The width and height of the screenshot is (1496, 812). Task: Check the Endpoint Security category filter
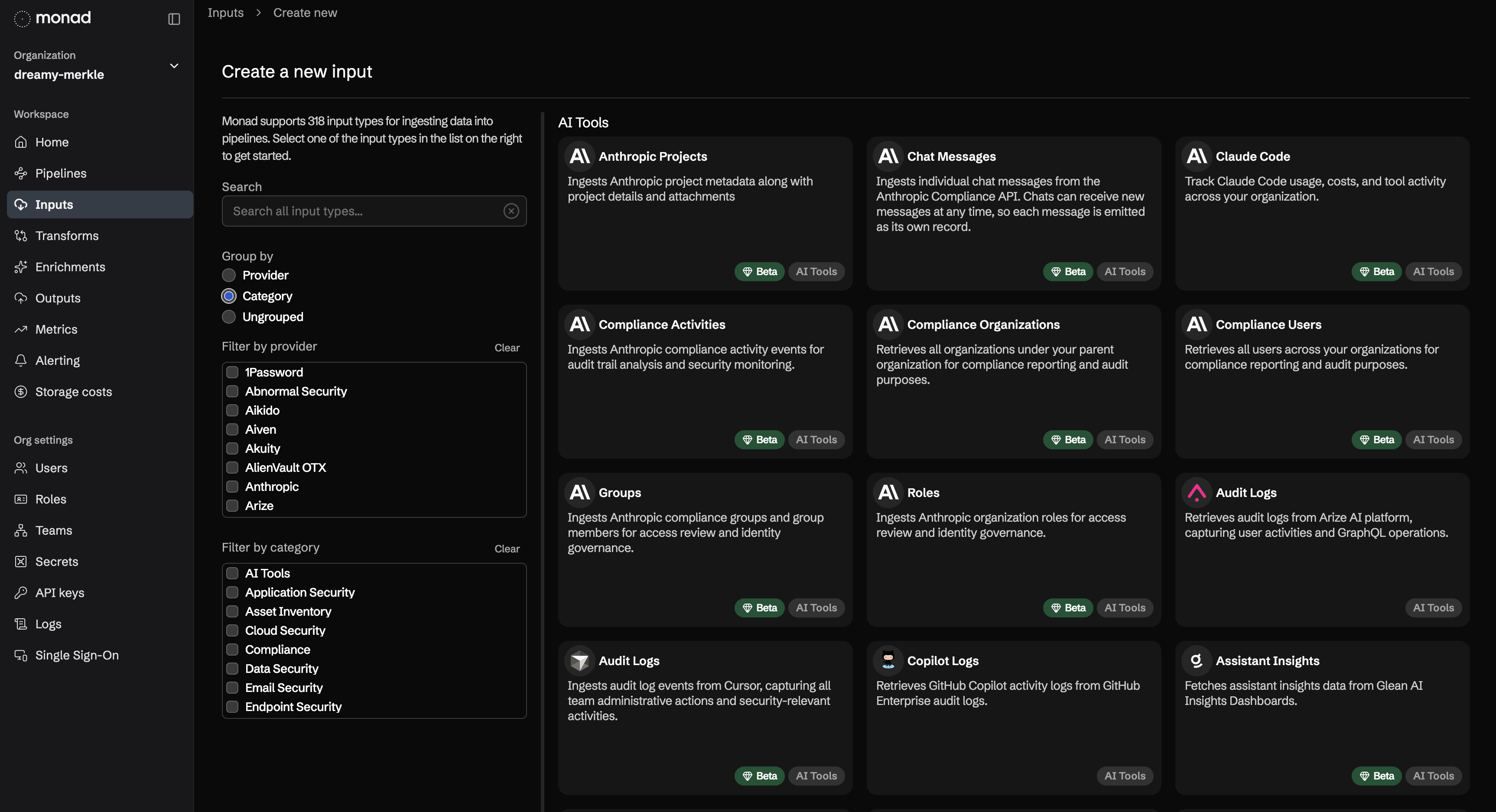coord(232,706)
